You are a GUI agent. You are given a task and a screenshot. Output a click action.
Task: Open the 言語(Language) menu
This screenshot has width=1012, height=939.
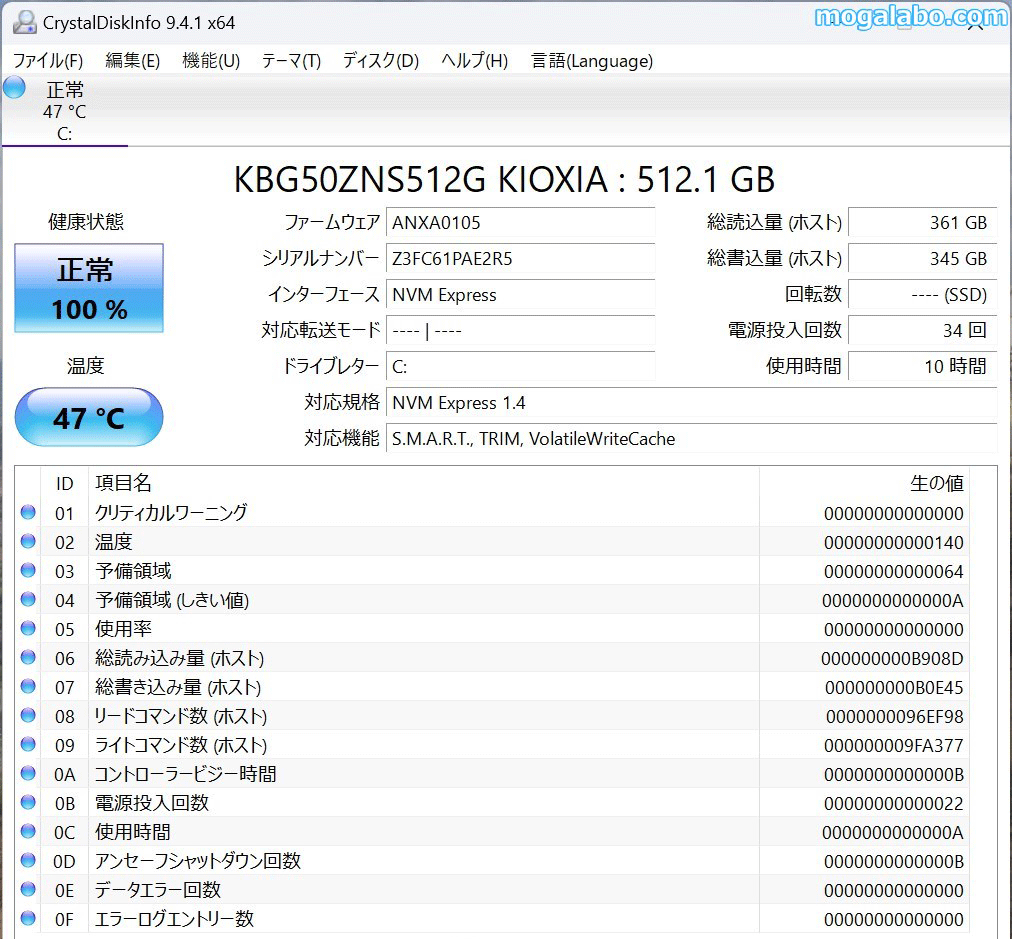(x=592, y=61)
